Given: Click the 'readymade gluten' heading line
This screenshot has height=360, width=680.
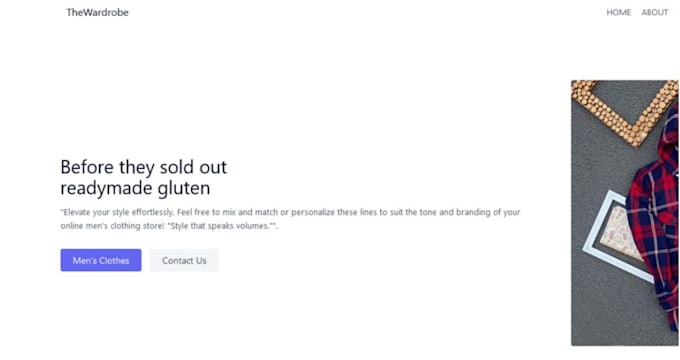Looking at the screenshot, I should click(135, 188).
